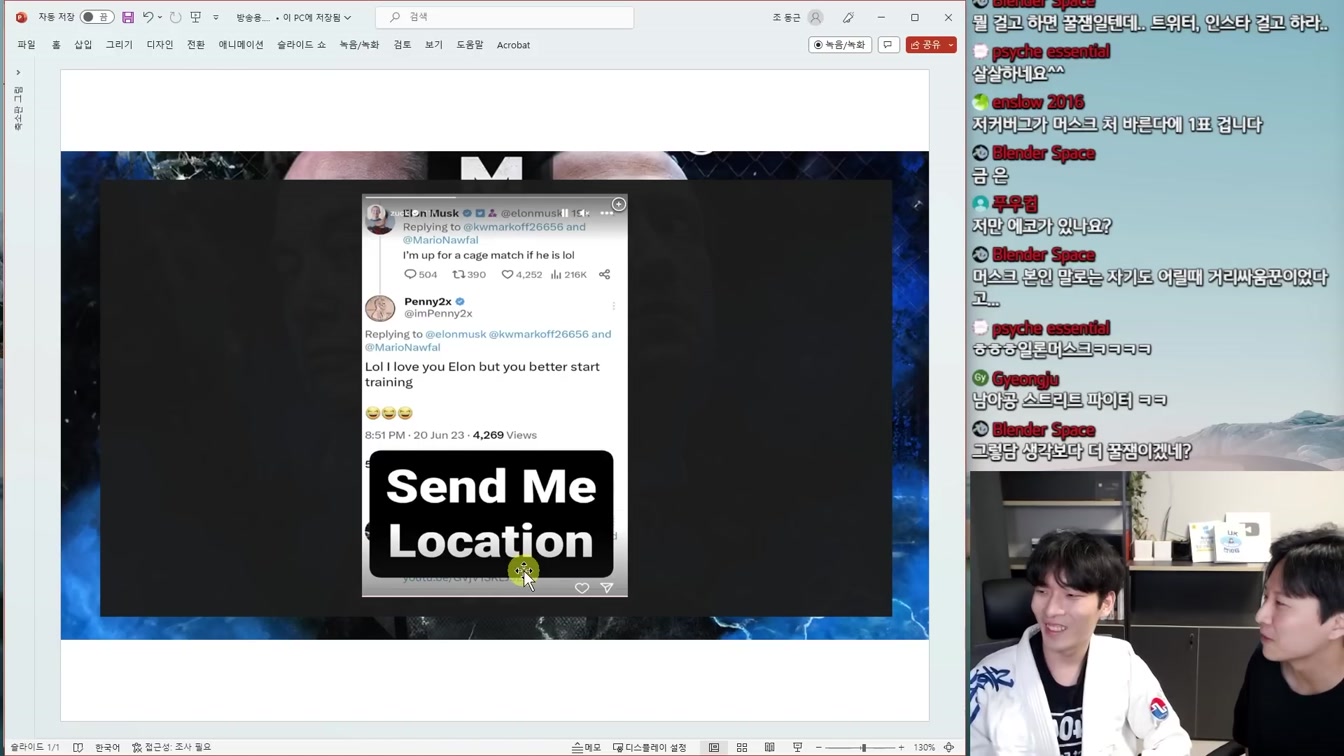Click the share icon on Elon Musk tweet
This screenshot has height=756, width=1344.
pos(604,274)
